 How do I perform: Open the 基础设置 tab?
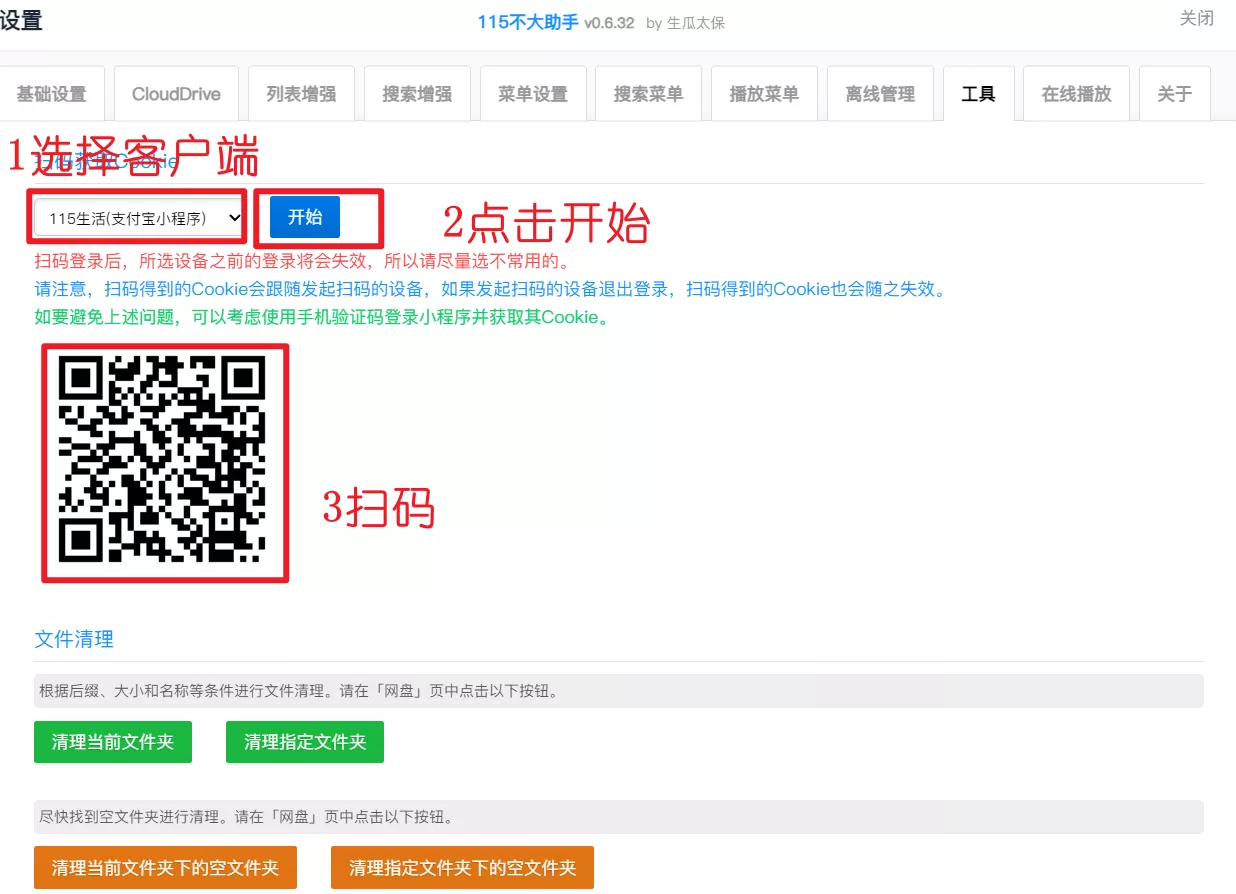(x=51, y=94)
